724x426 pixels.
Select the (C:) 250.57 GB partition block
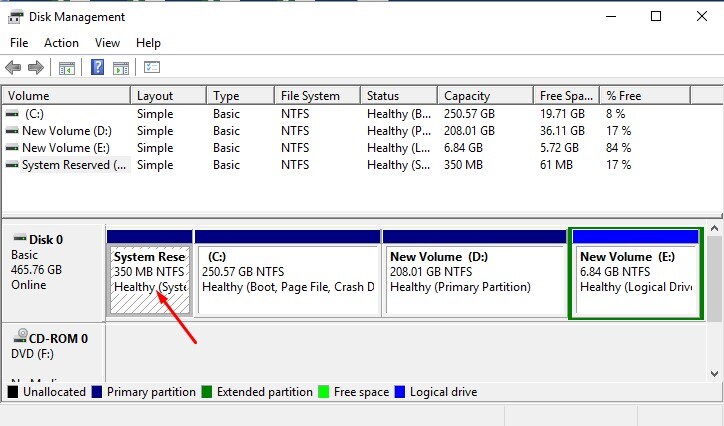pyautogui.click(x=288, y=272)
